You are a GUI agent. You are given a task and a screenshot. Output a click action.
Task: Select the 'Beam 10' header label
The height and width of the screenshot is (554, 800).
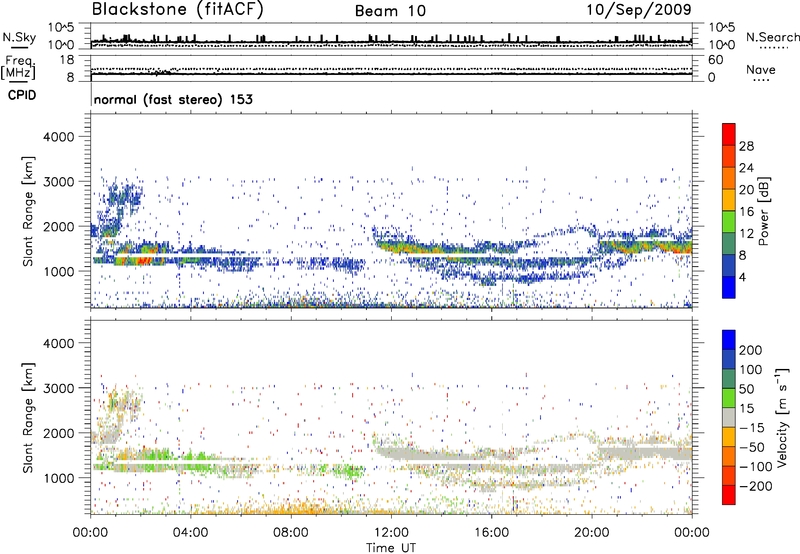pos(390,11)
